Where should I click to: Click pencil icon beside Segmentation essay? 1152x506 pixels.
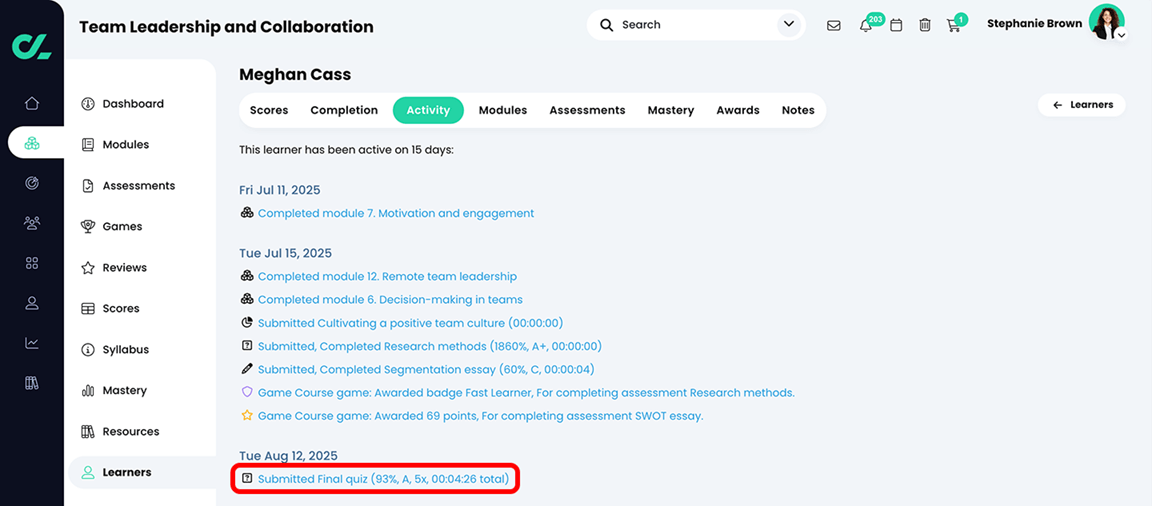pyautogui.click(x=247, y=369)
